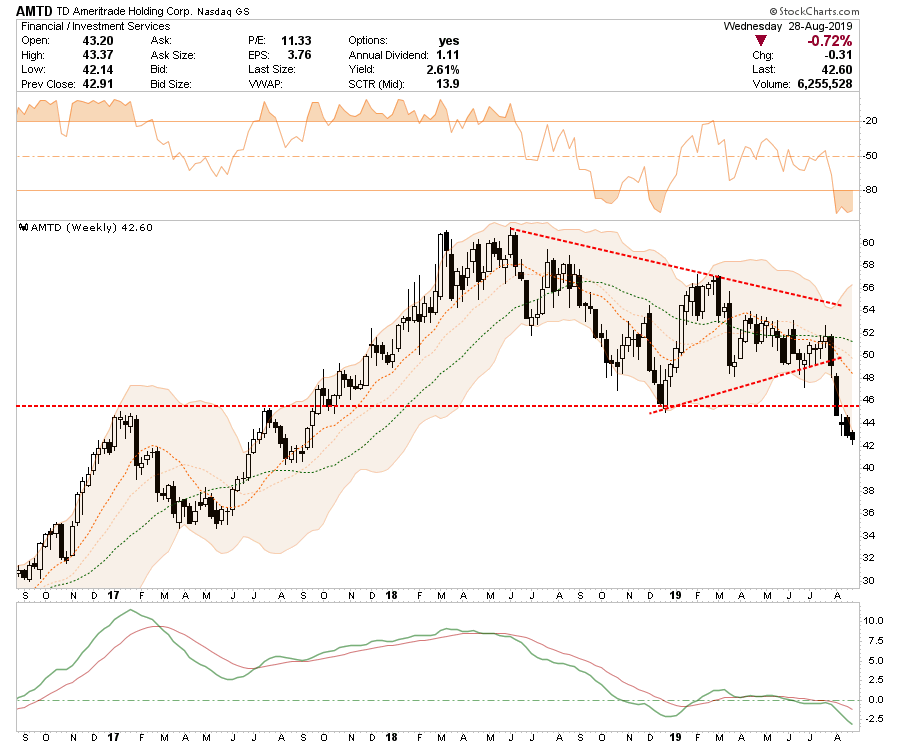900x746 pixels.
Task: Click the 56 label on the price axis
Action: click(x=868, y=287)
